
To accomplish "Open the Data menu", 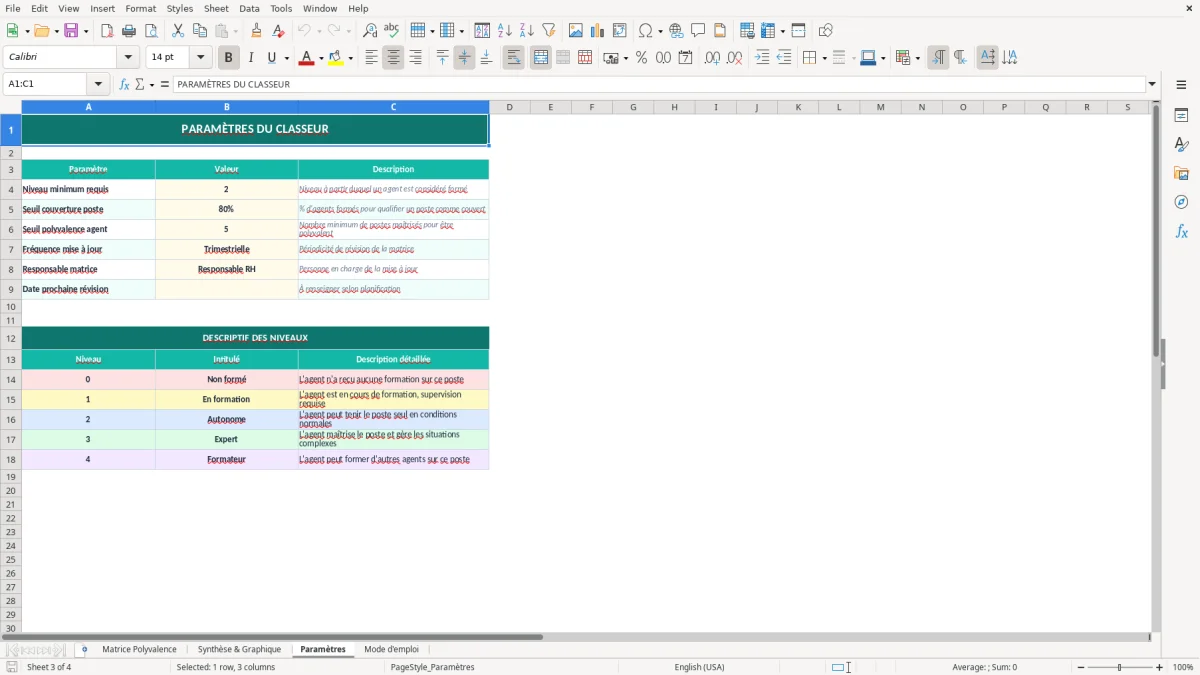I will [x=249, y=8].
